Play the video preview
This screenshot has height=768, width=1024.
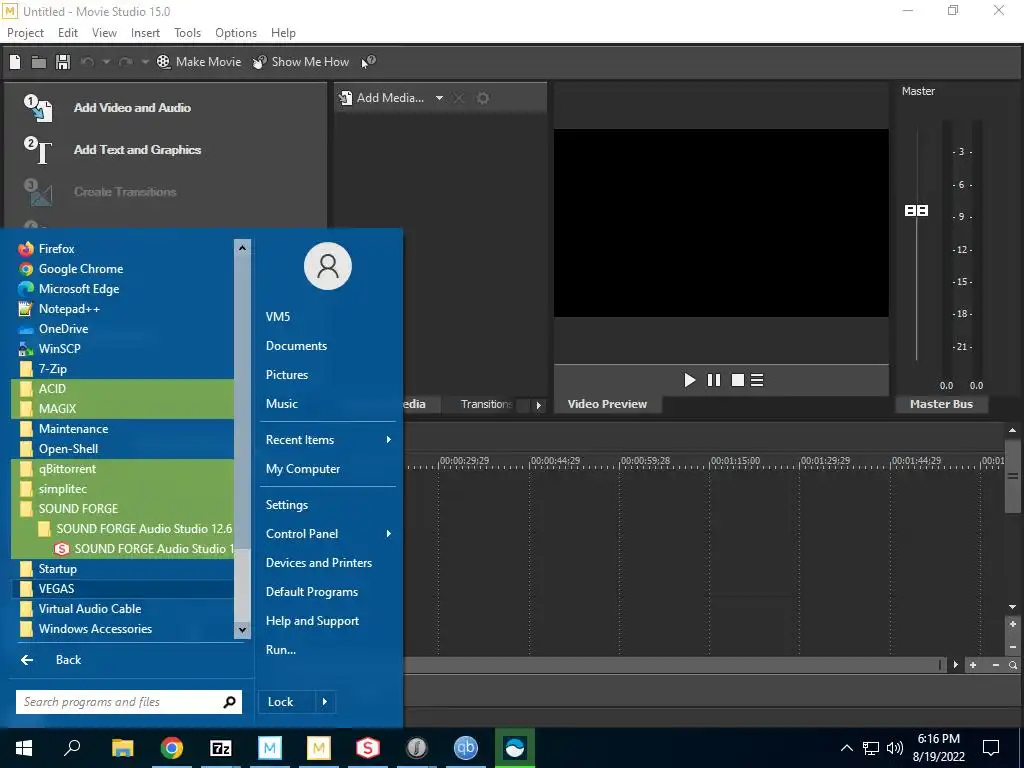(690, 380)
